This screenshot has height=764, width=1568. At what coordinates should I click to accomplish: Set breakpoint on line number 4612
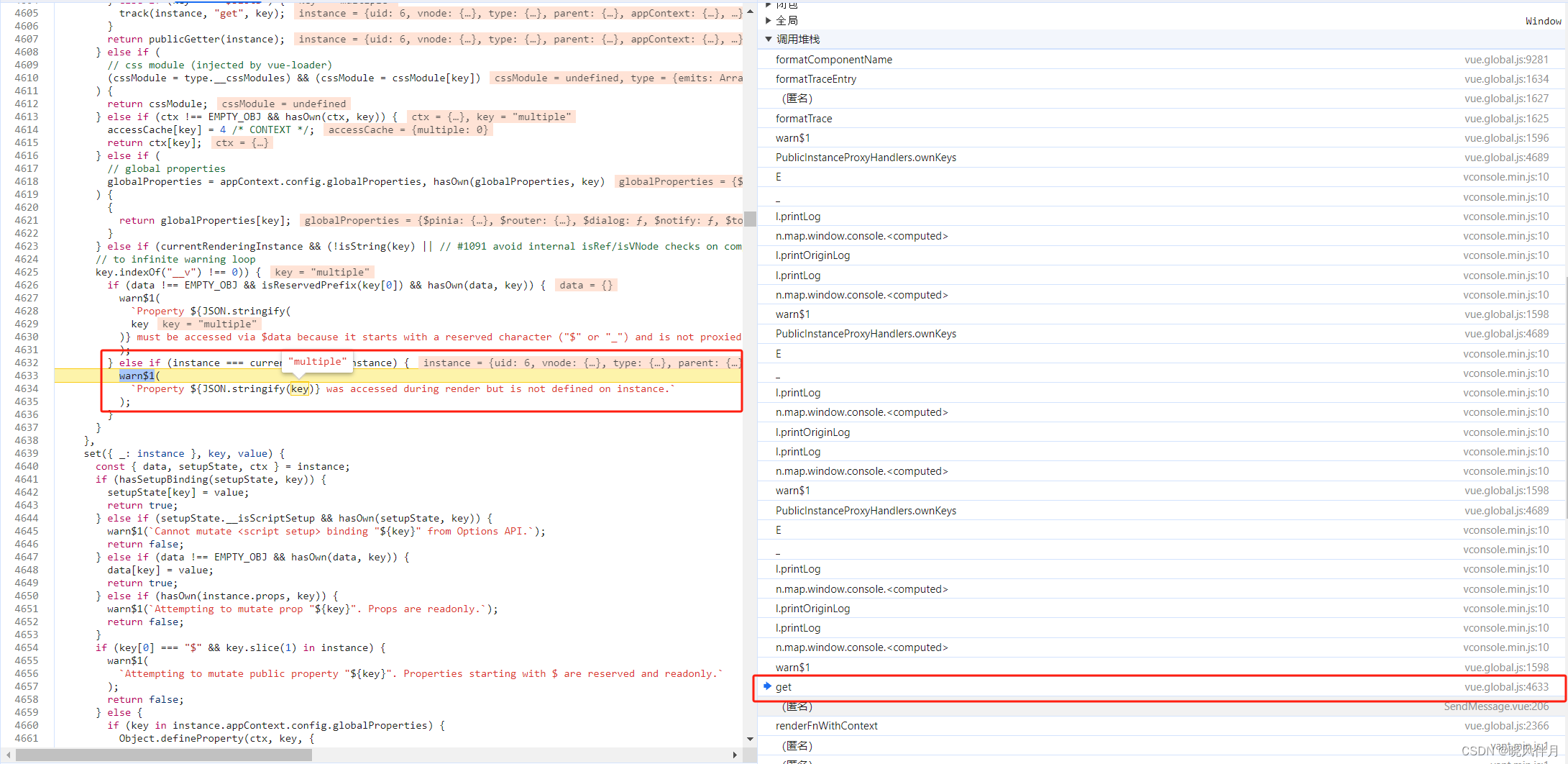(27, 104)
